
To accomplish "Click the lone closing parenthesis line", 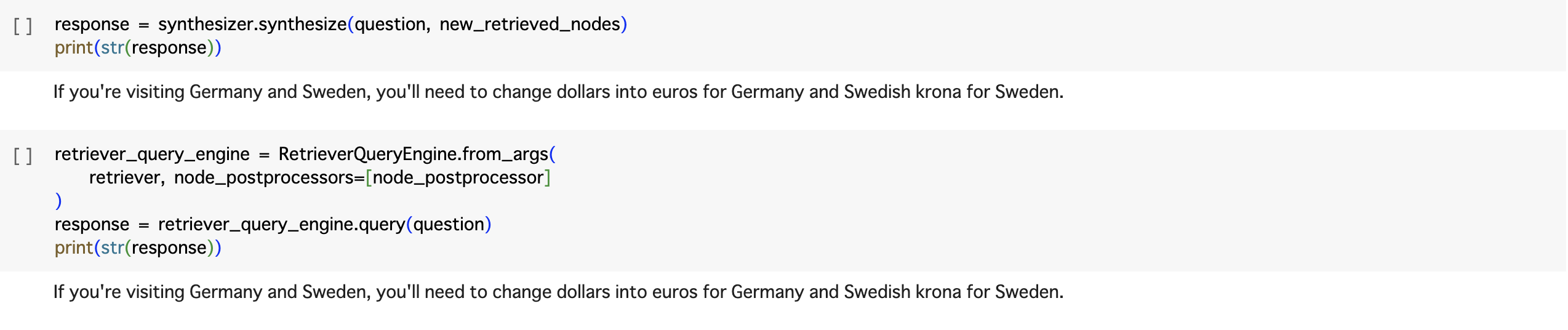I will coord(58,201).
